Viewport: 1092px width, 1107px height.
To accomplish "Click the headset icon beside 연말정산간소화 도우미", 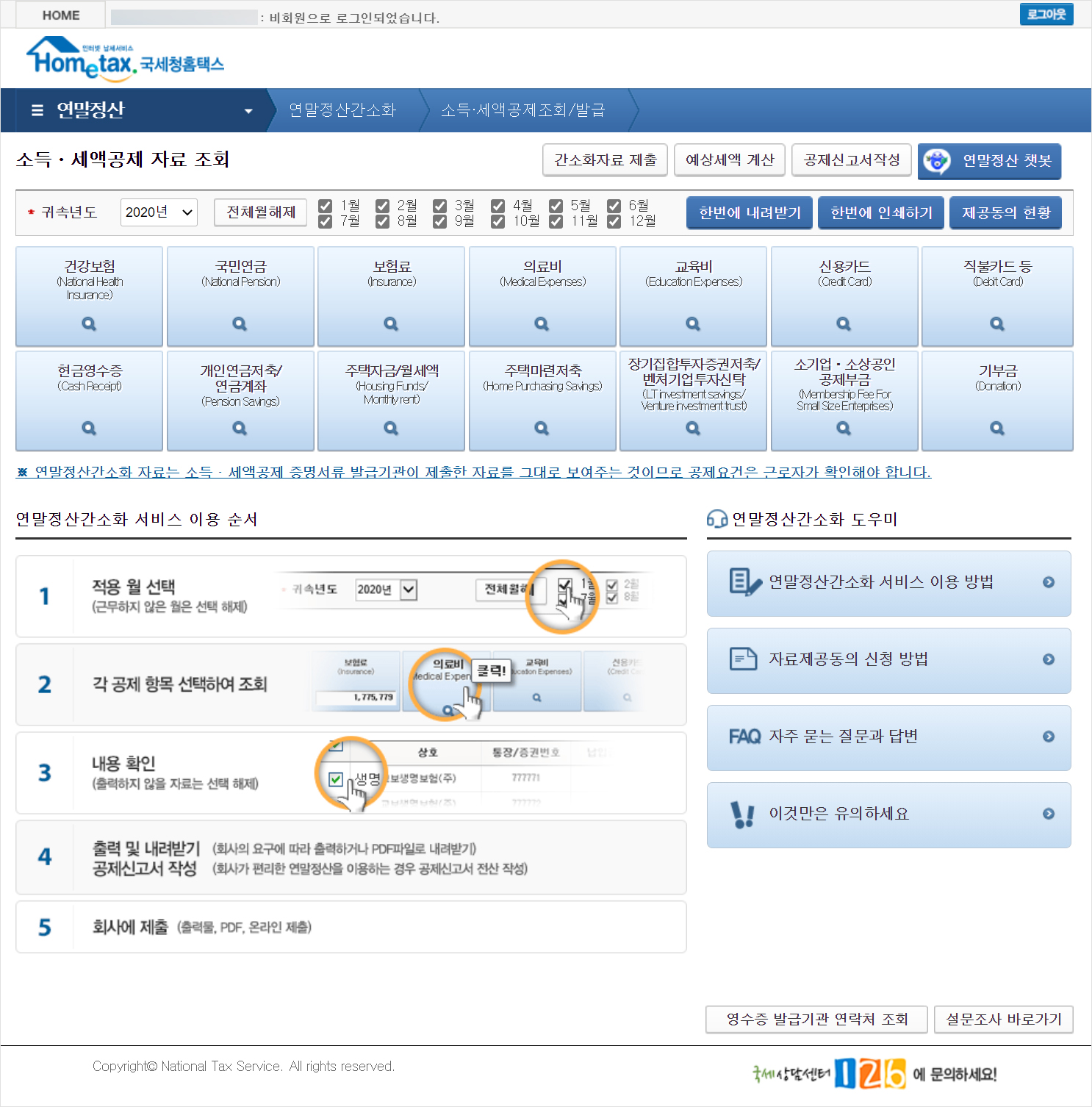I will (716, 519).
